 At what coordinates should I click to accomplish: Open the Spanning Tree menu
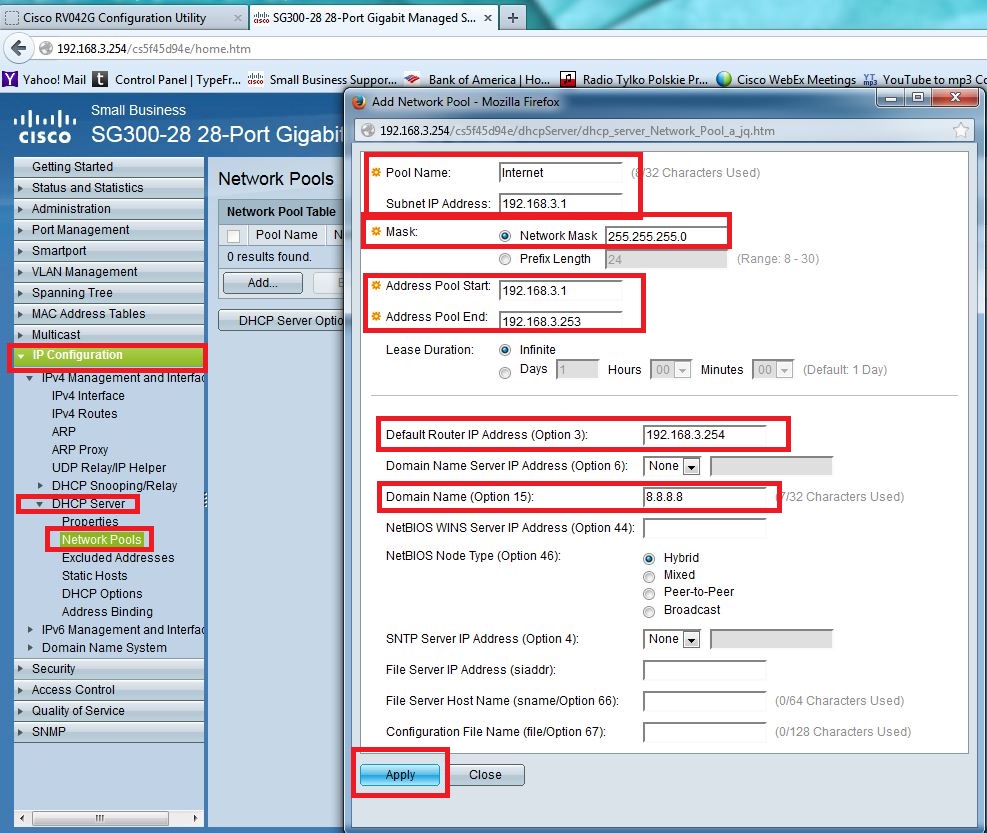click(x=109, y=293)
